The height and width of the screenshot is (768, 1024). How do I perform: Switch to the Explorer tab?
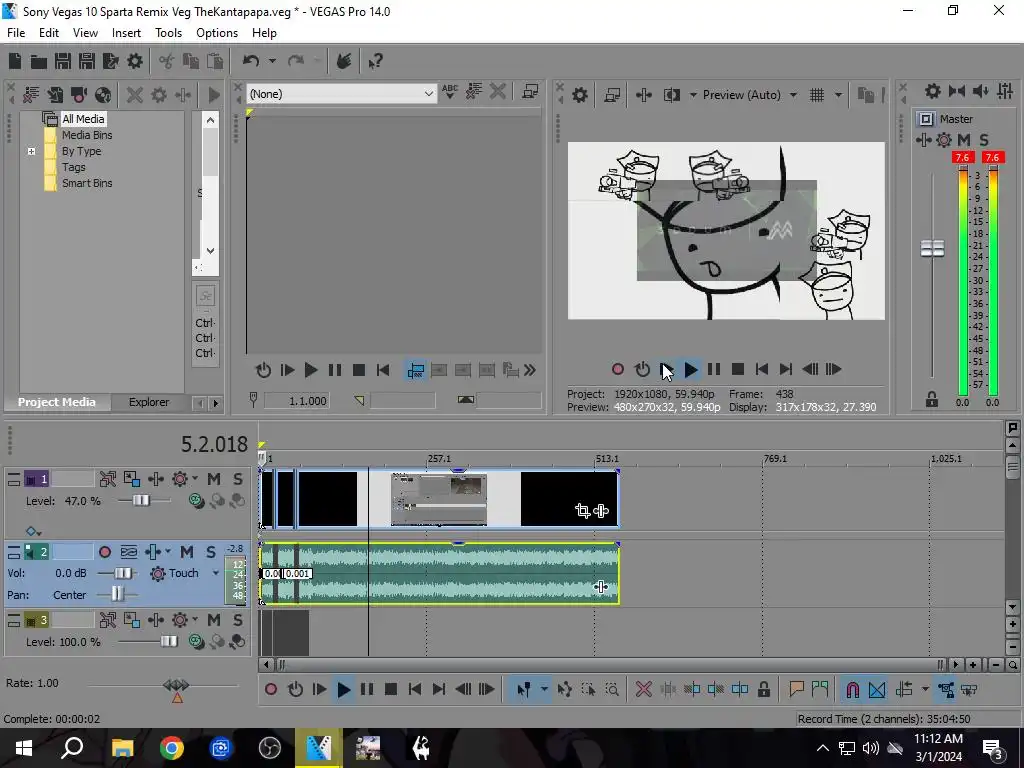149,402
